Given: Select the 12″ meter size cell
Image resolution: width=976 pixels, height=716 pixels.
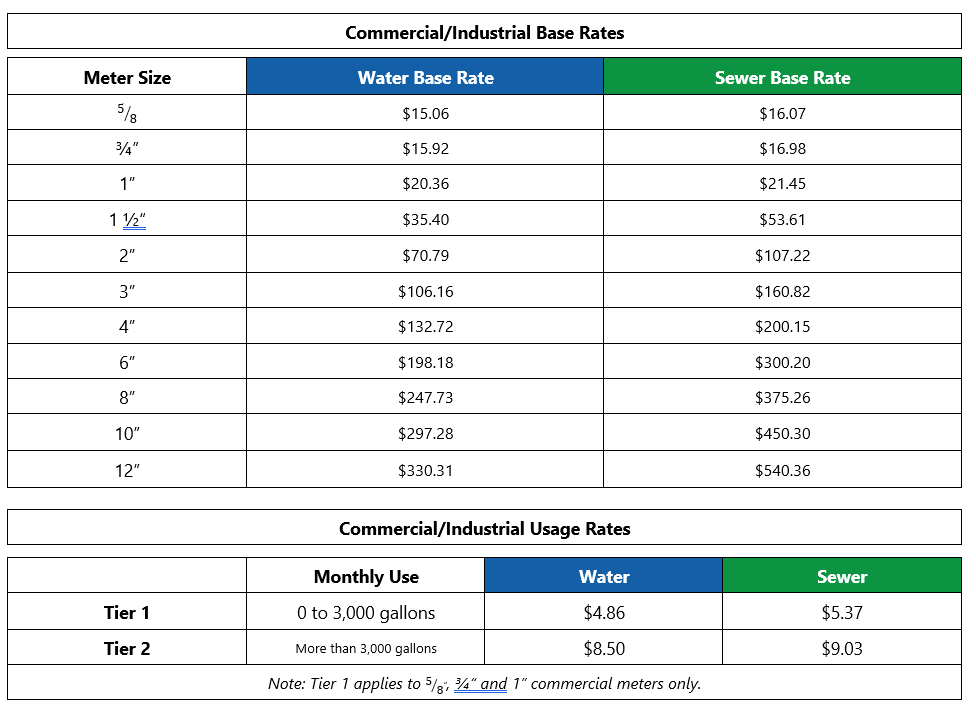Looking at the screenshot, I should 127,470.
